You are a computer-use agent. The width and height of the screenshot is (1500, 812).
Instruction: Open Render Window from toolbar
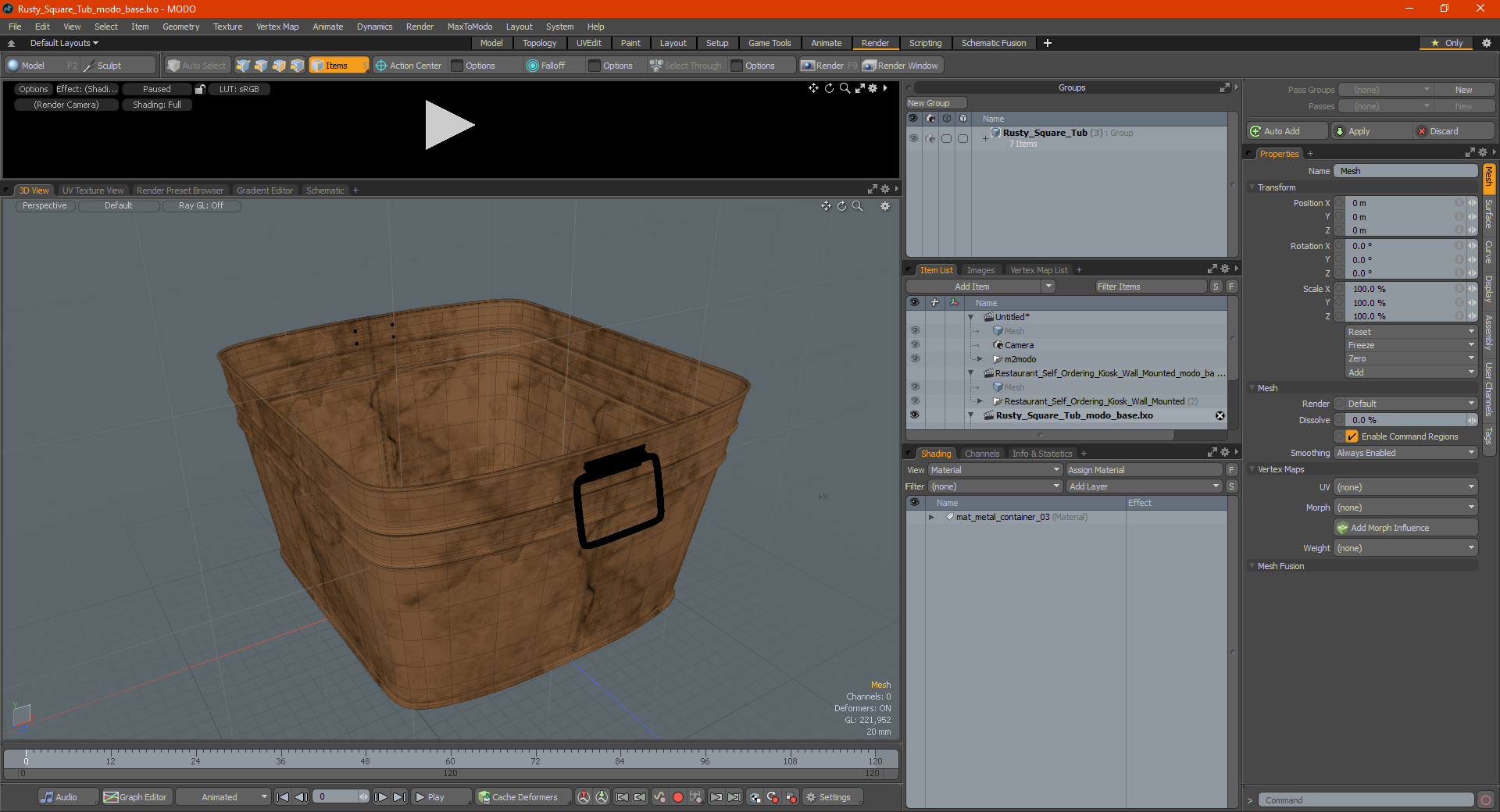[901, 66]
